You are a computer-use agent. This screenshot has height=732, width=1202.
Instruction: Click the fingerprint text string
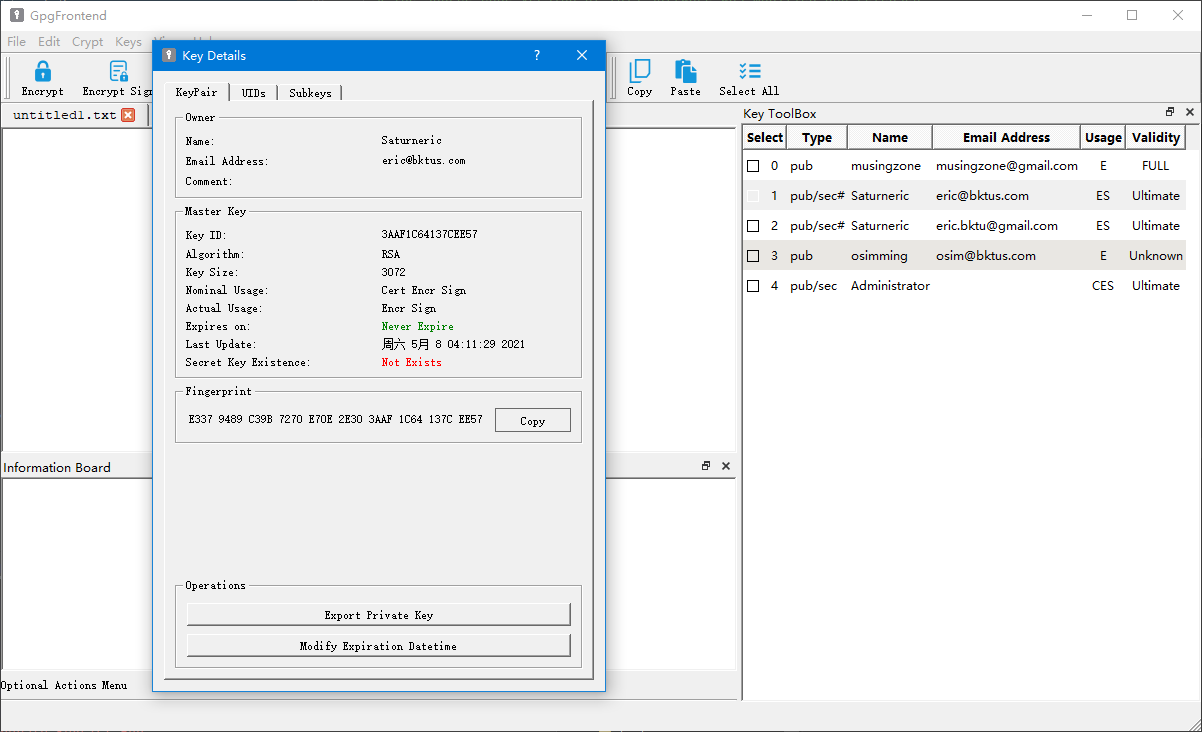(335, 419)
